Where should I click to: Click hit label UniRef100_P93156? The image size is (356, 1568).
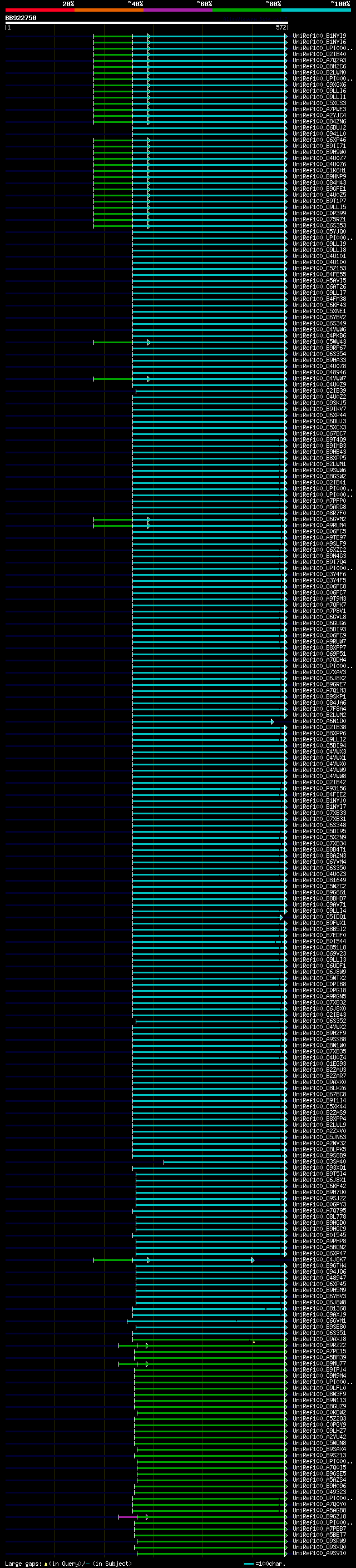319,788
